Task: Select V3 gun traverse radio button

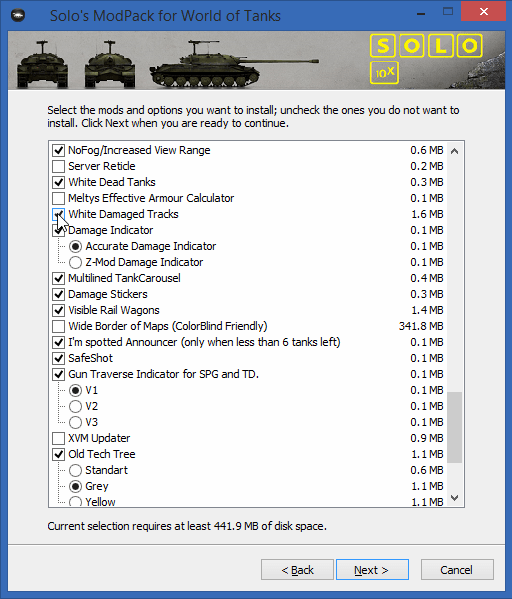Action: tap(75, 422)
